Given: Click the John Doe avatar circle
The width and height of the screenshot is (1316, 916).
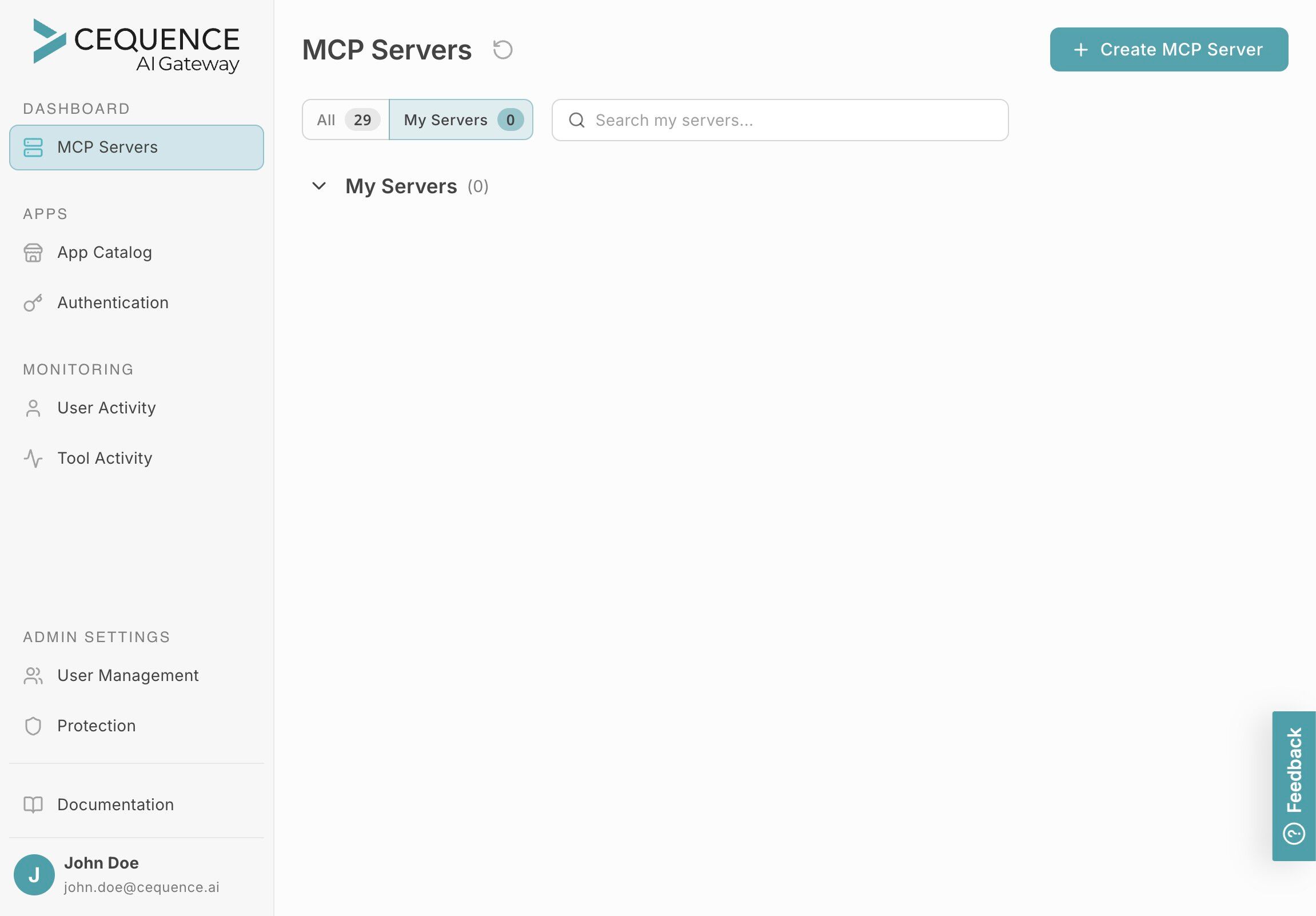Looking at the screenshot, I should [x=34, y=875].
